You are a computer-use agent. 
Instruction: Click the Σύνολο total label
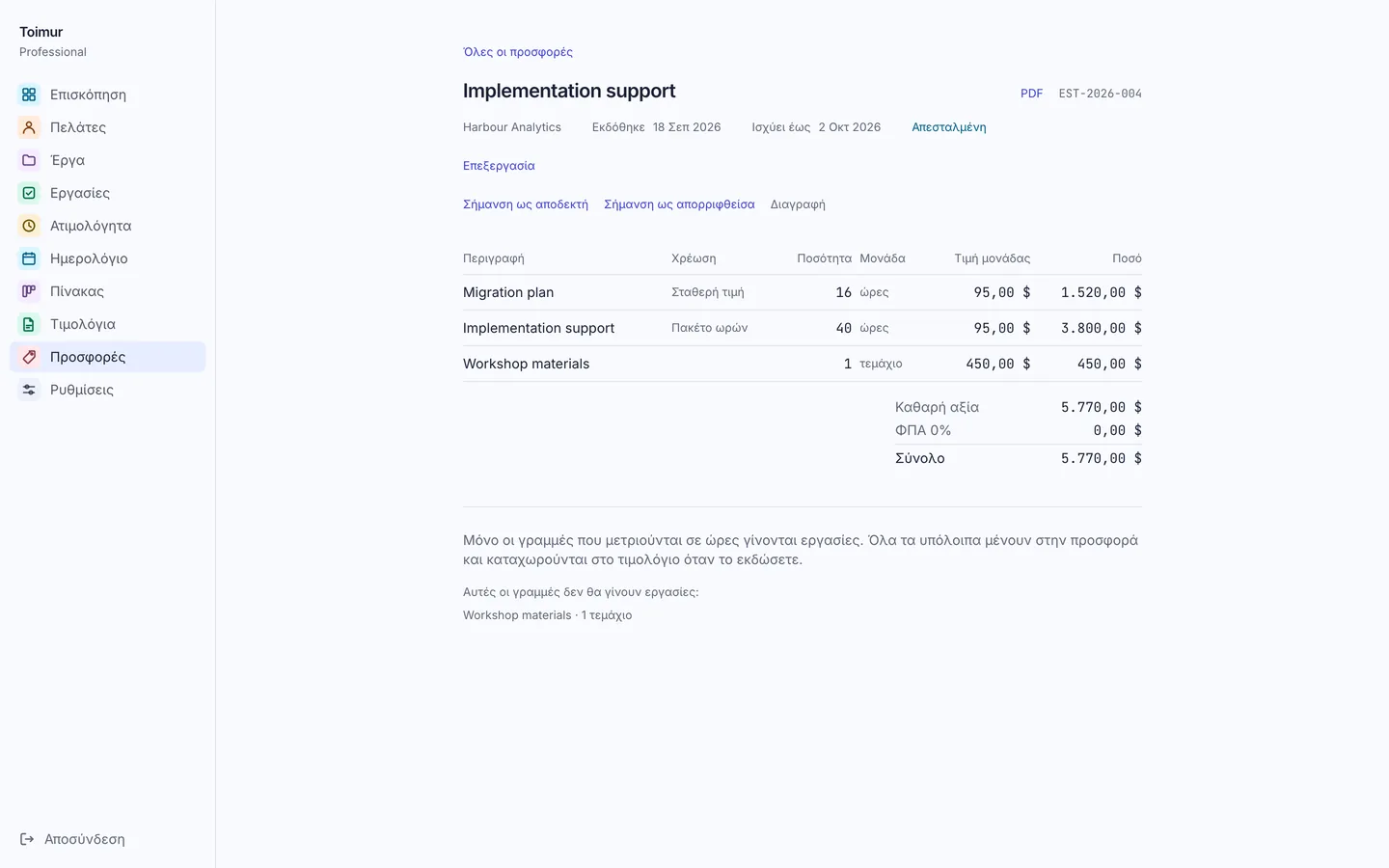point(920,458)
